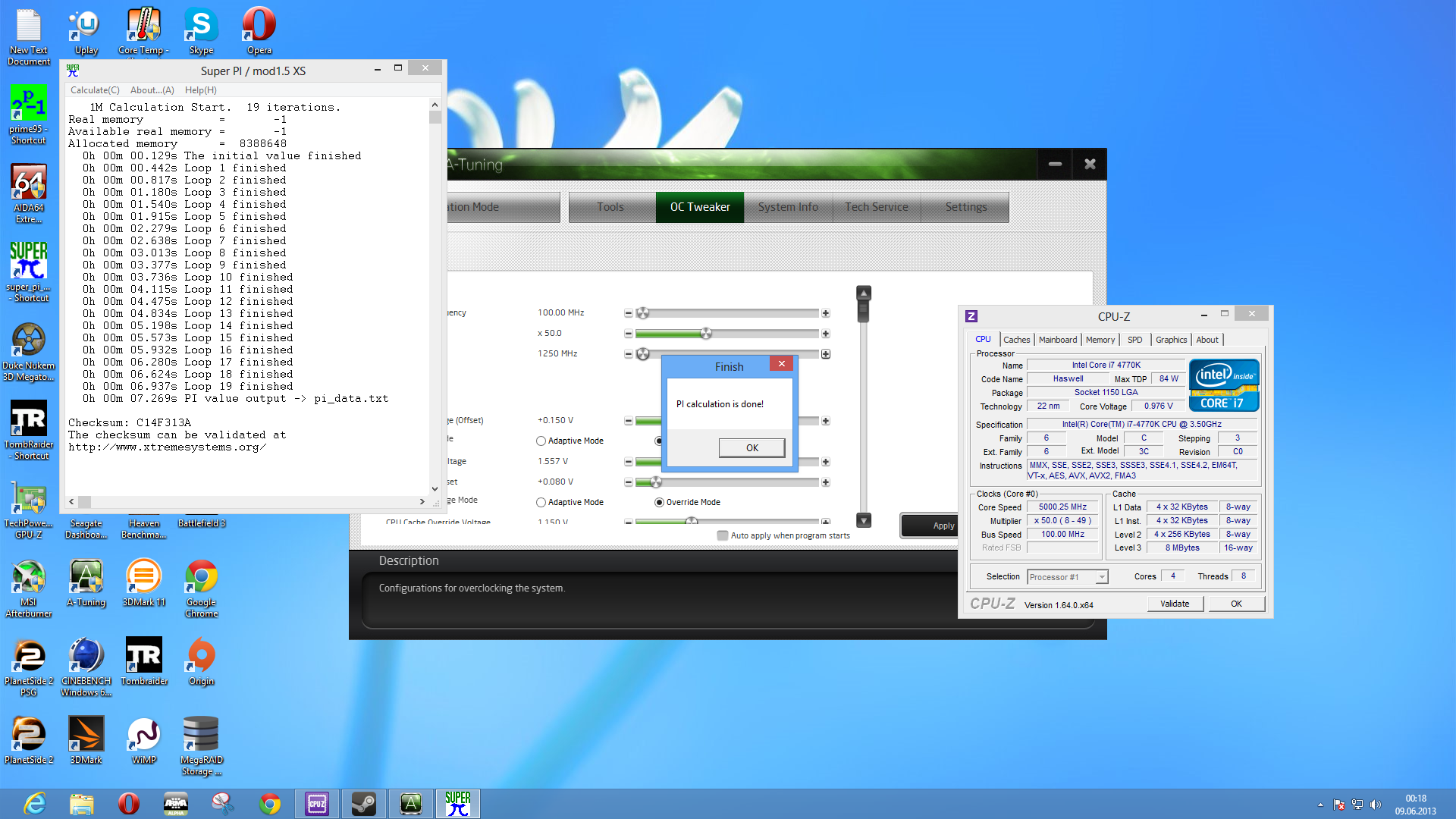Image resolution: width=1456 pixels, height=819 pixels.
Task: Click the A-Tuning list scroll-up arrow
Action: [863, 293]
